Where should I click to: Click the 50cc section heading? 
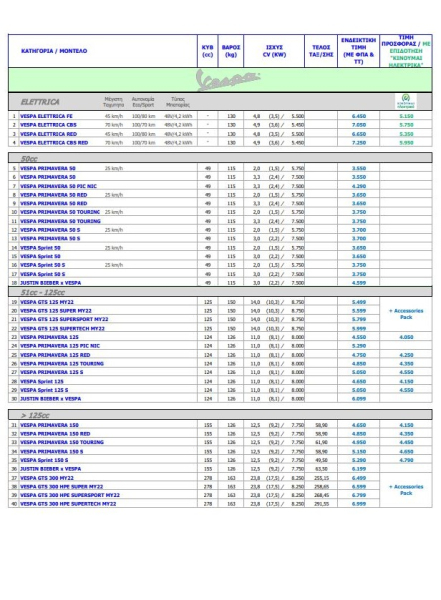pos(29,158)
